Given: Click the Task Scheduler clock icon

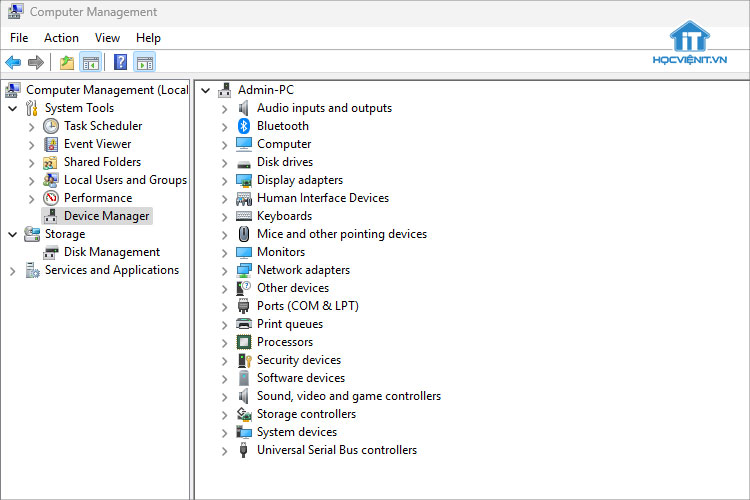Looking at the screenshot, I should tap(51, 126).
